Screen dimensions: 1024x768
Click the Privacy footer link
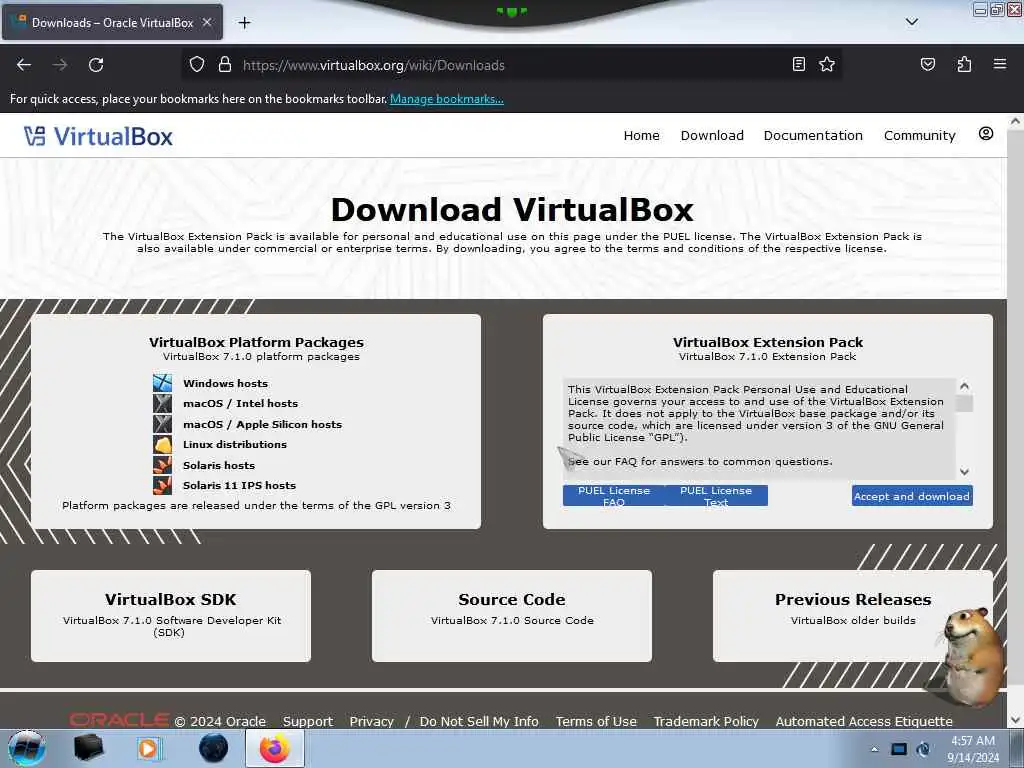(372, 722)
